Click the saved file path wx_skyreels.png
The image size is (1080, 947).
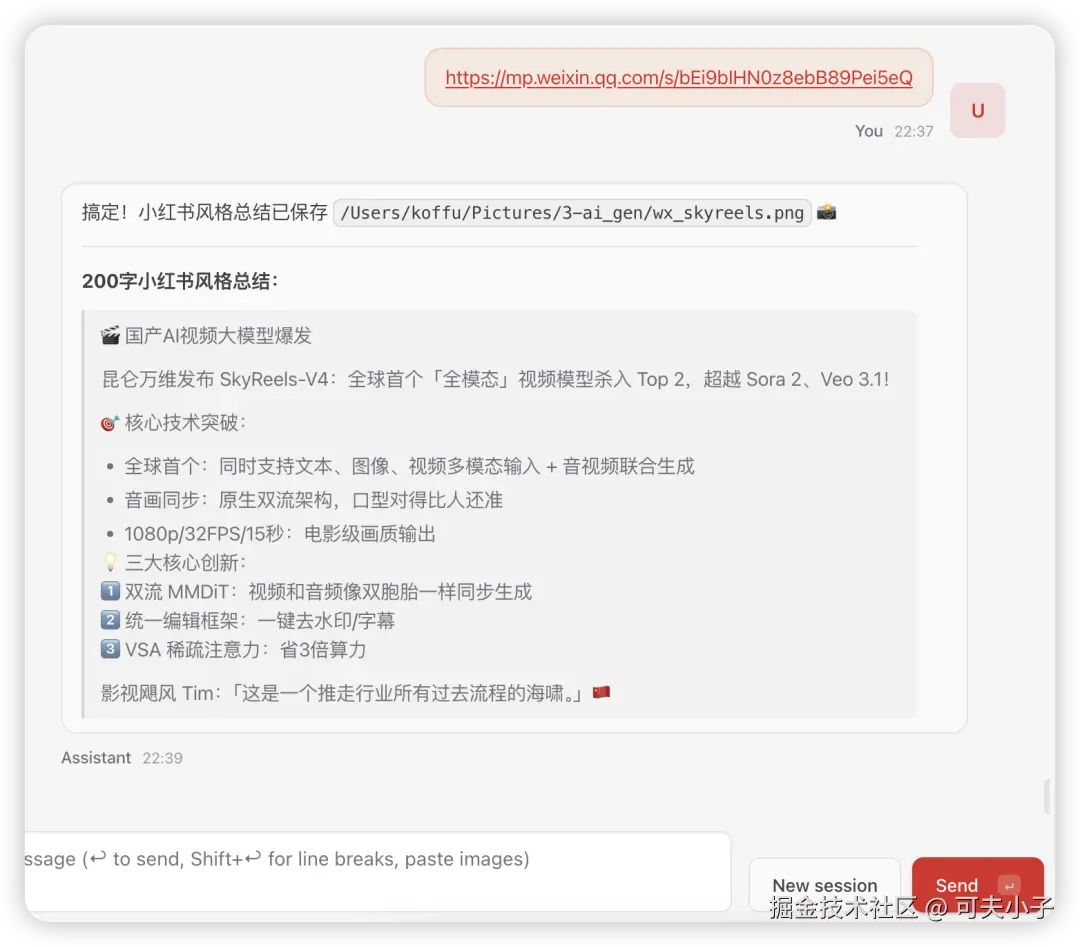click(572, 213)
